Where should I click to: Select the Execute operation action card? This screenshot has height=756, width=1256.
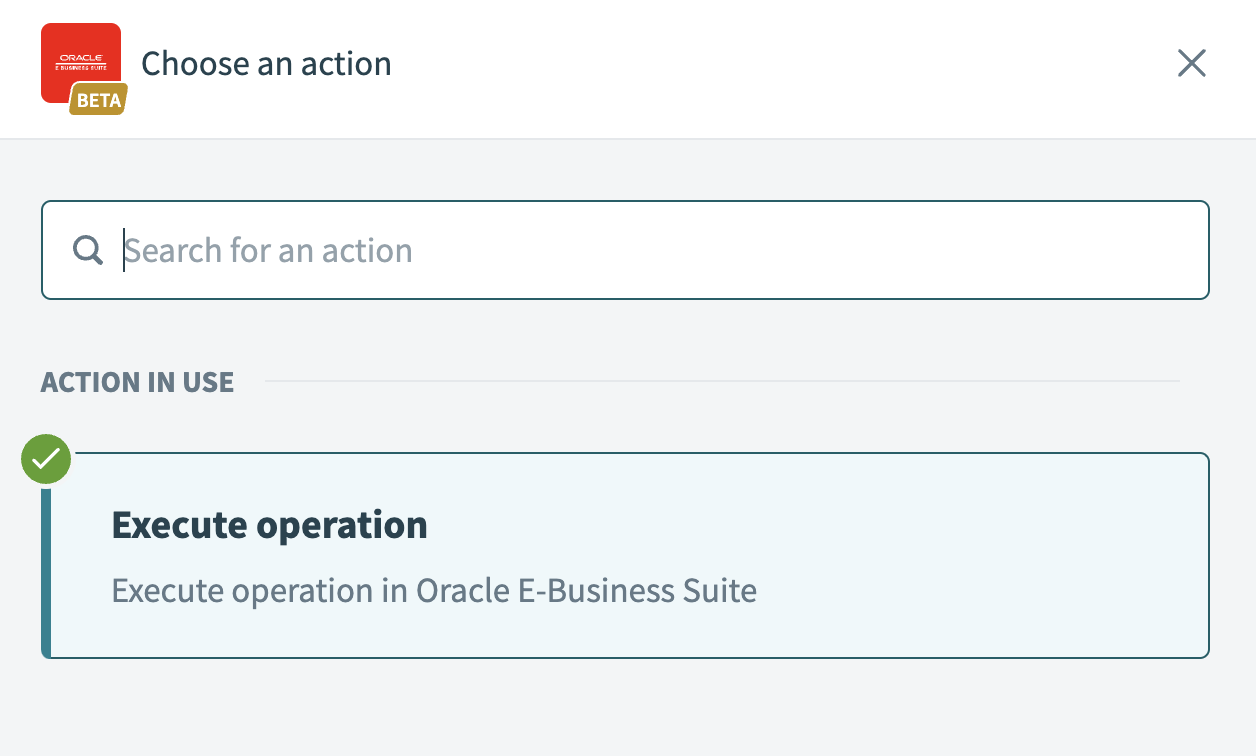coord(625,556)
